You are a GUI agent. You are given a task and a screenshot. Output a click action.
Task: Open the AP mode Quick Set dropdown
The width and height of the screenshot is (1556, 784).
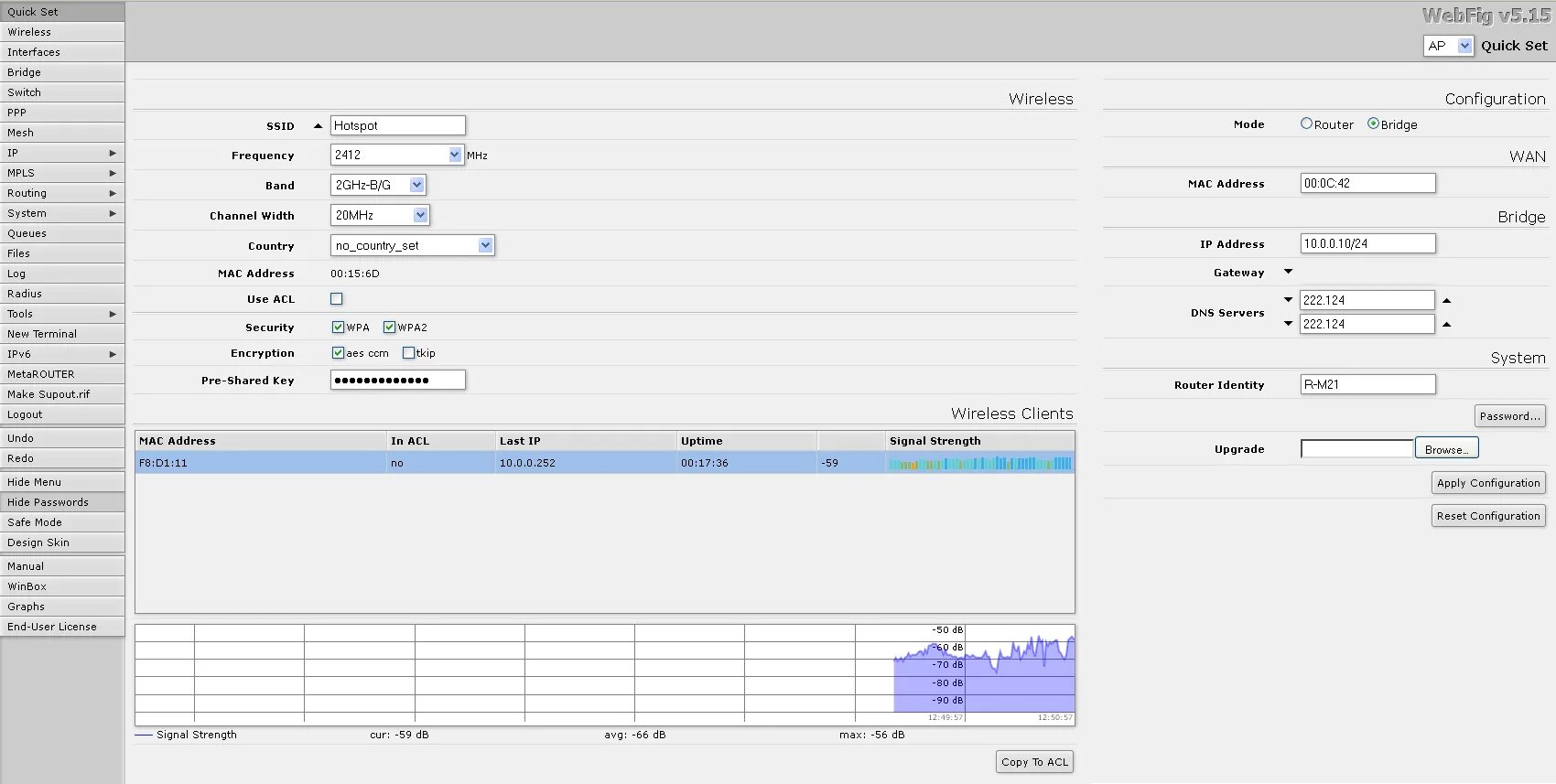click(x=1448, y=46)
